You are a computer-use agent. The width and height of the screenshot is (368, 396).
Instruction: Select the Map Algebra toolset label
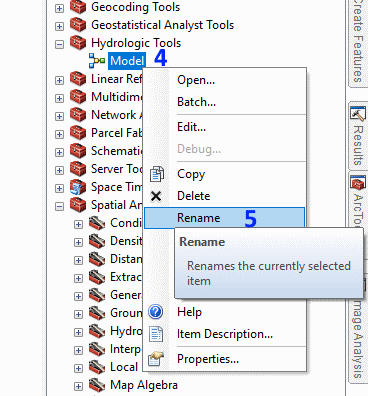click(144, 385)
